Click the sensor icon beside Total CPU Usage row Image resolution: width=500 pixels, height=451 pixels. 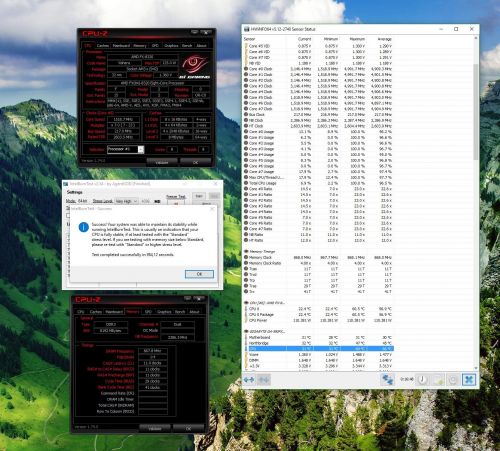246,183
